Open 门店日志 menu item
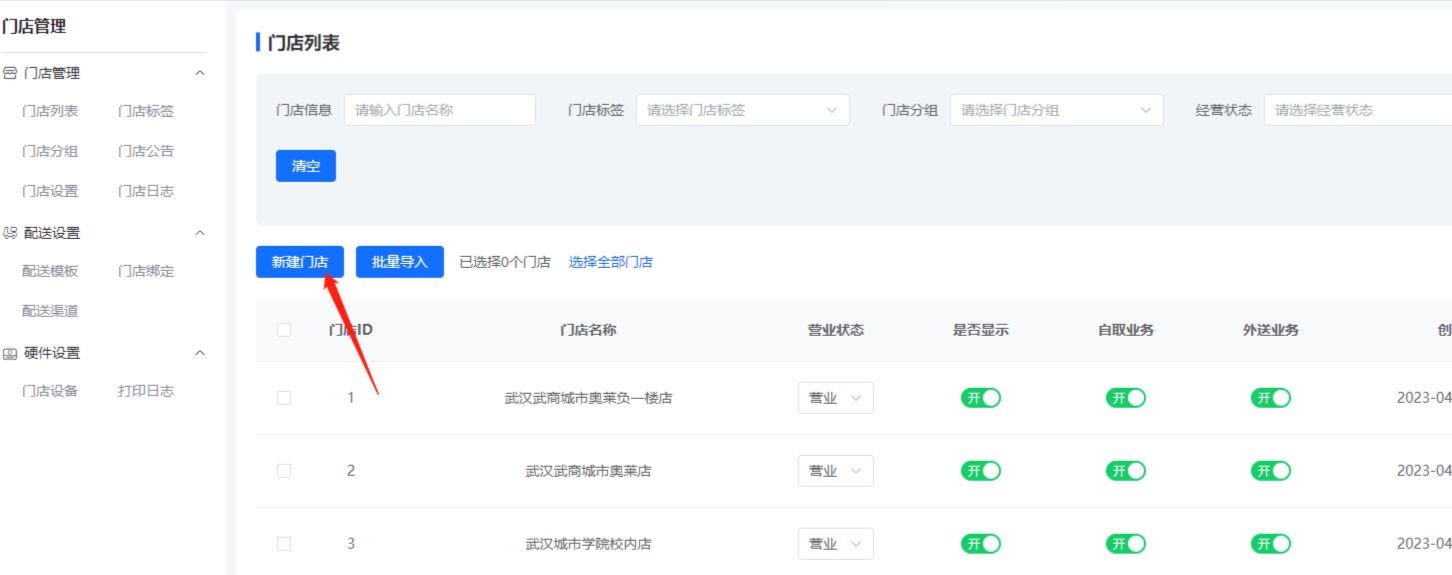Screen dimensions: 1452x575 pyautogui.click(x=146, y=191)
